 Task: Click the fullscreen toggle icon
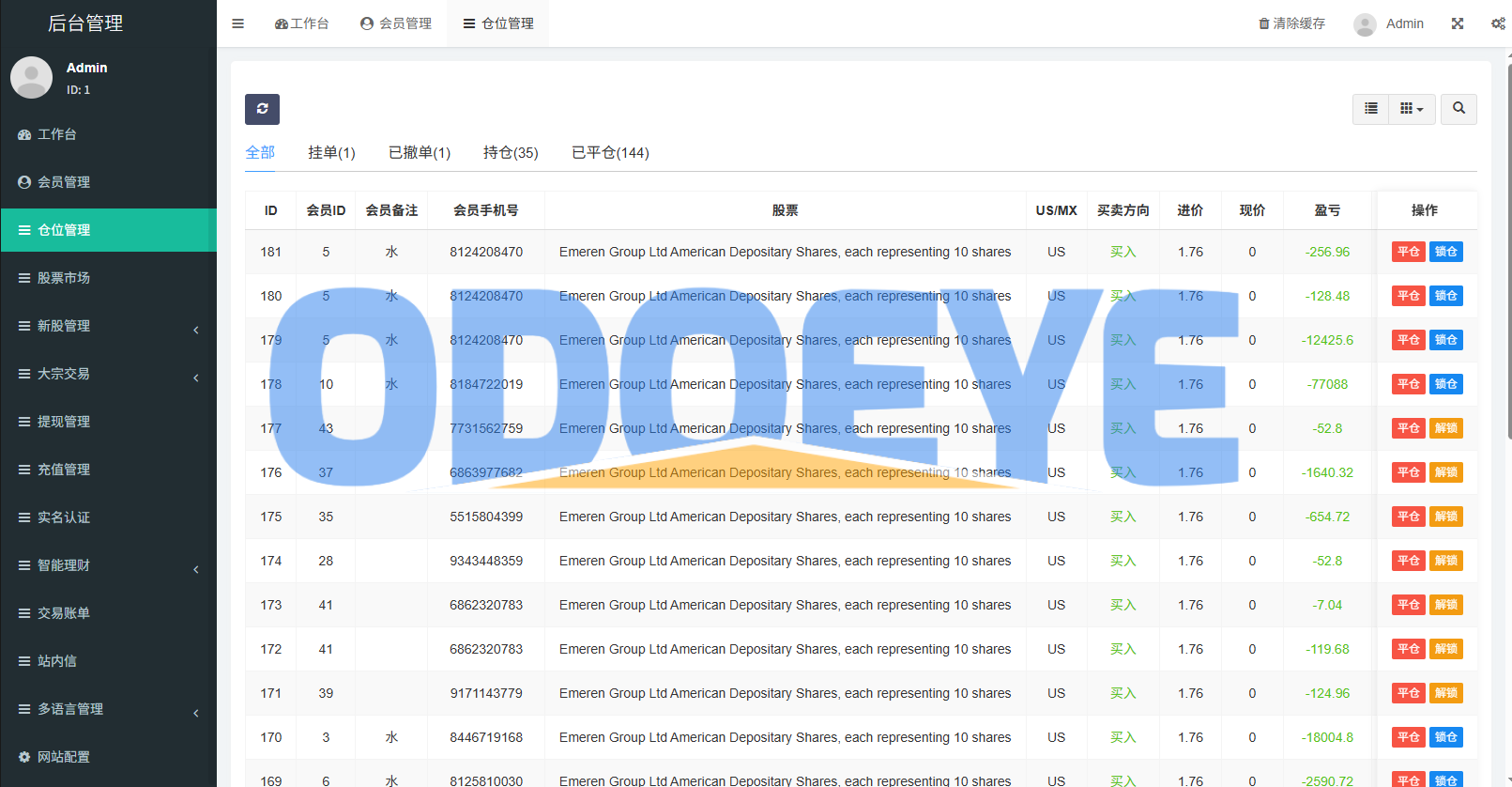click(1458, 23)
